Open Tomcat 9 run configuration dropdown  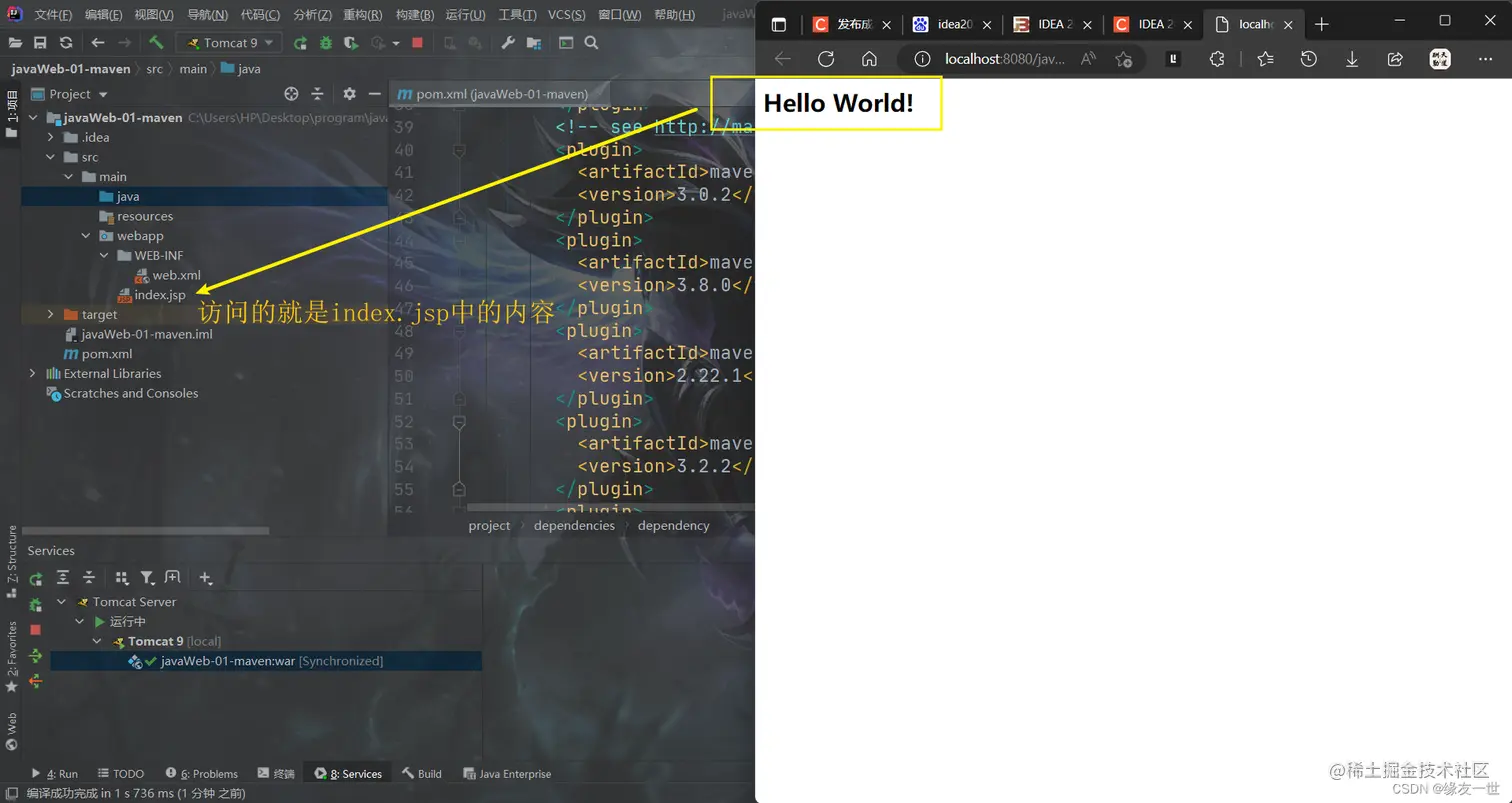[x=229, y=43]
